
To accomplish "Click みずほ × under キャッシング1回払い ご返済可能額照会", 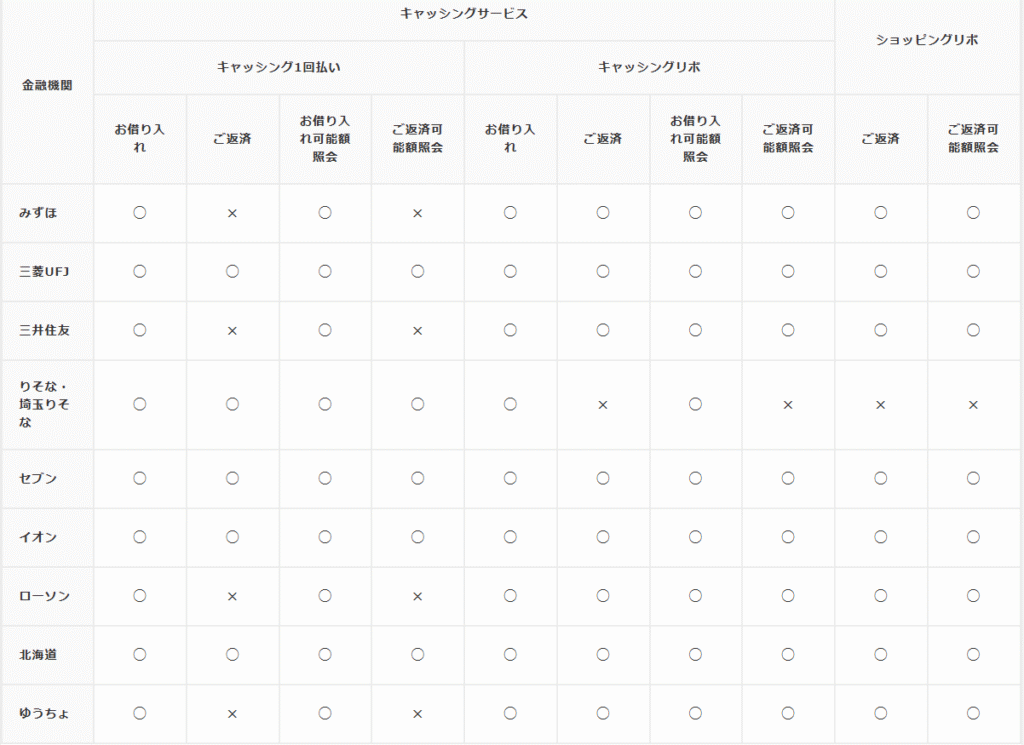I will pyautogui.click(x=418, y=214).
